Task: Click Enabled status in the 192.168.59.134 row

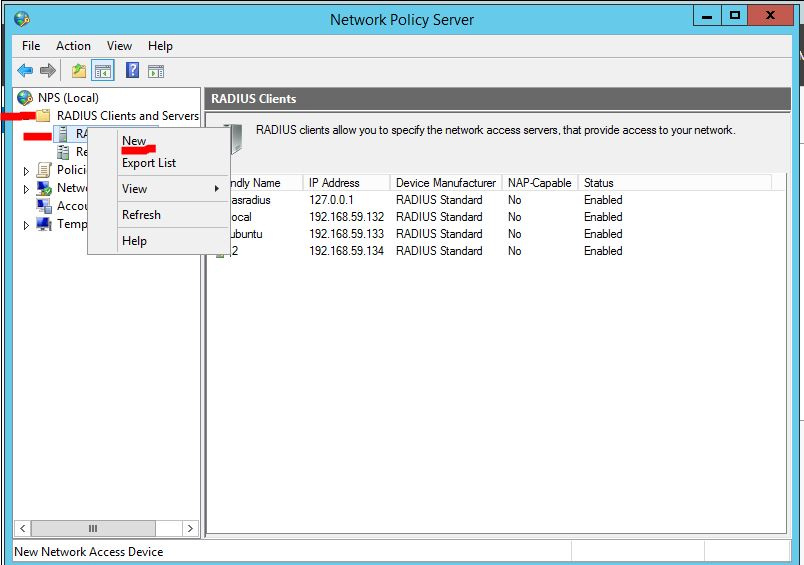Action: click(603, 251)
